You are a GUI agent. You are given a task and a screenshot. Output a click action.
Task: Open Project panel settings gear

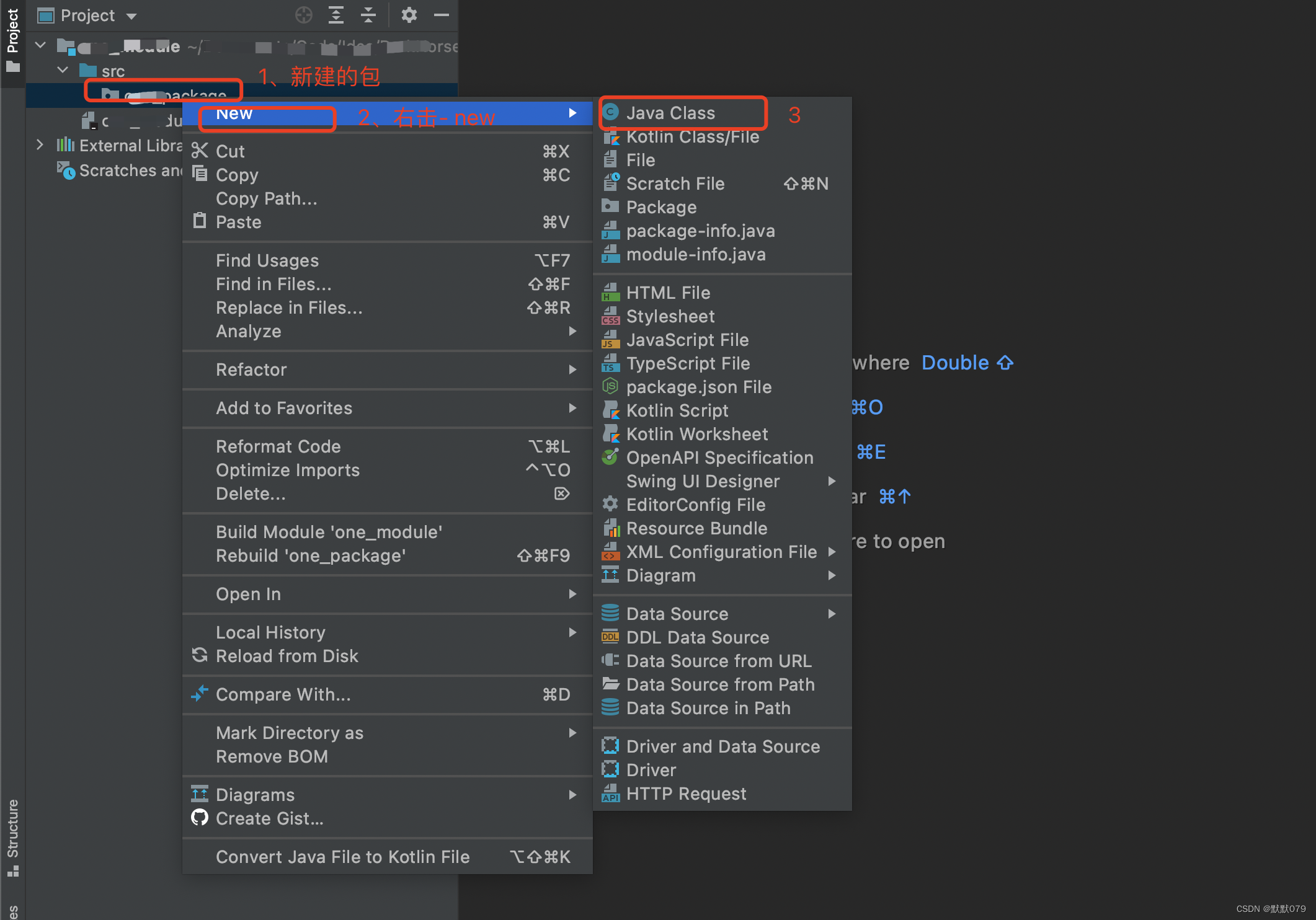click(x=409, y=15)
